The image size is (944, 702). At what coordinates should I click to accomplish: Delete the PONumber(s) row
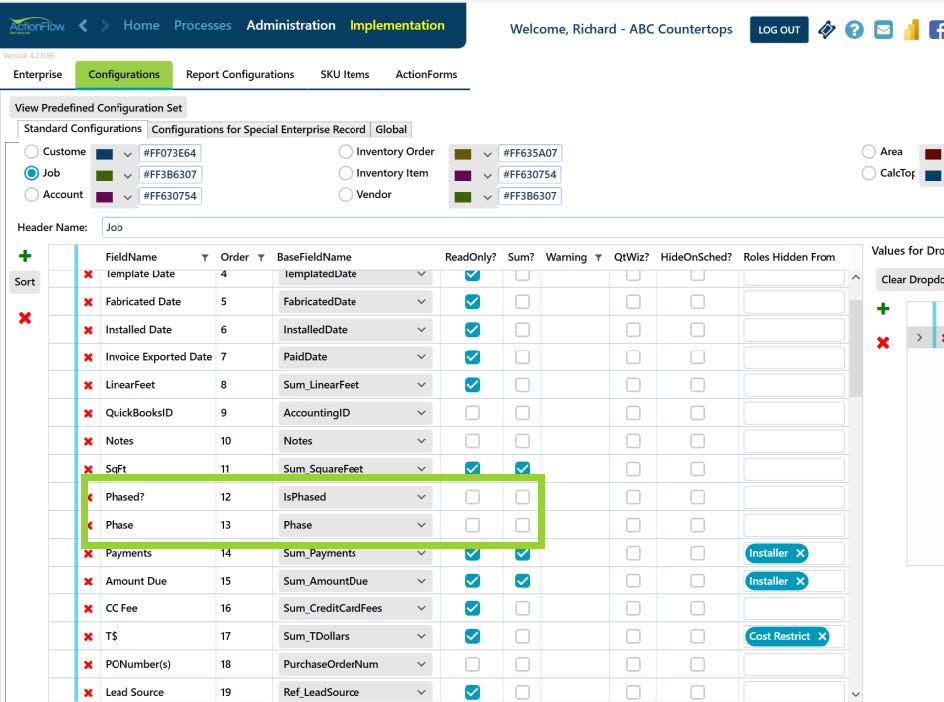pyautogui.click(x=88, y=665)
